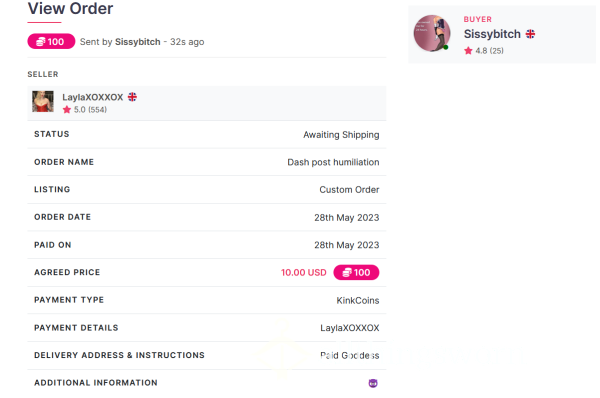Viewport: 600px width, 398px height.
Task: Click the LaylaXOXXOX payment details value
Action: 350,328
